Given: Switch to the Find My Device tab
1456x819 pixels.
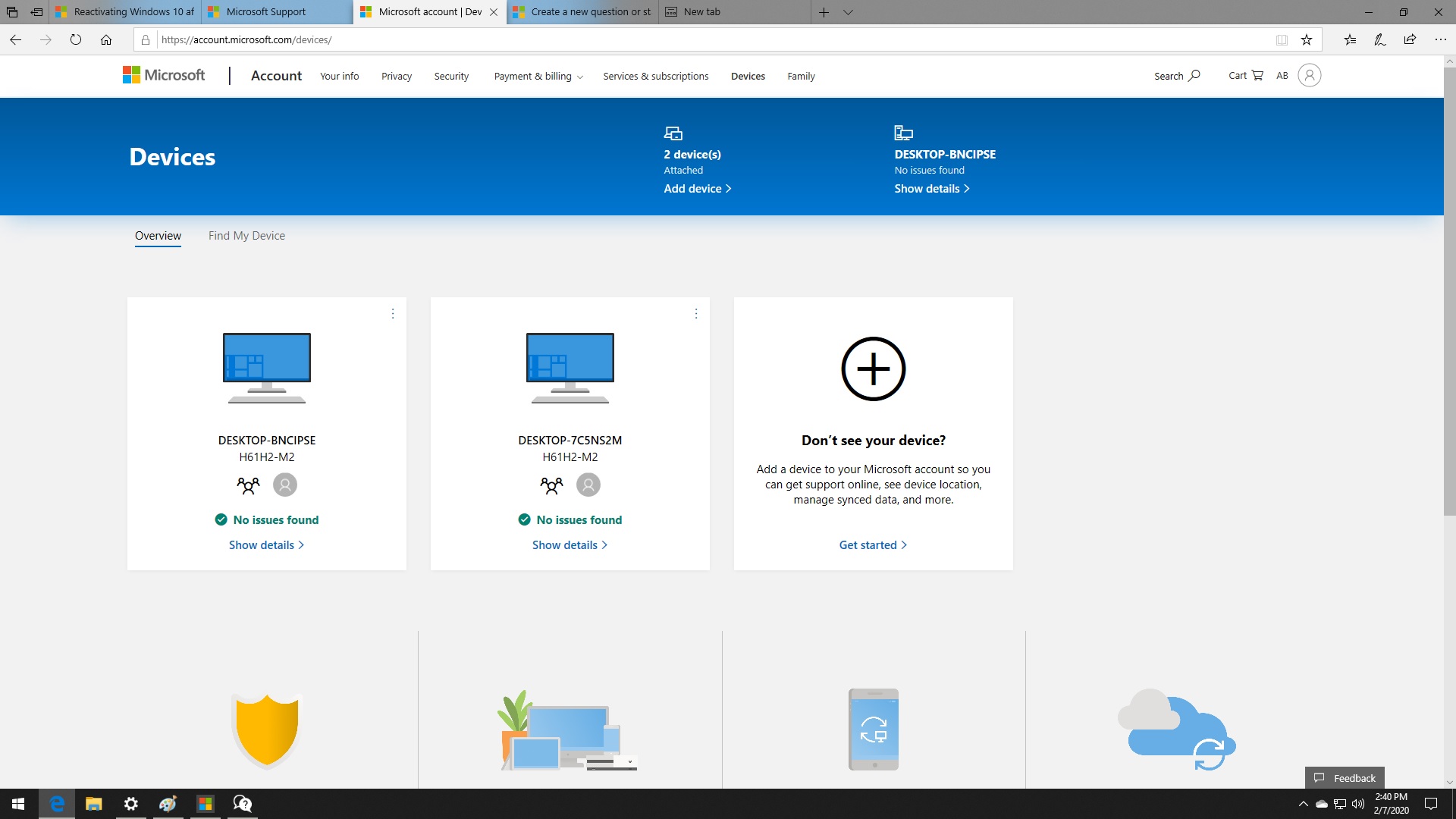Looking at the screenshot, I should pyautogui.click(x=246, y=236).
